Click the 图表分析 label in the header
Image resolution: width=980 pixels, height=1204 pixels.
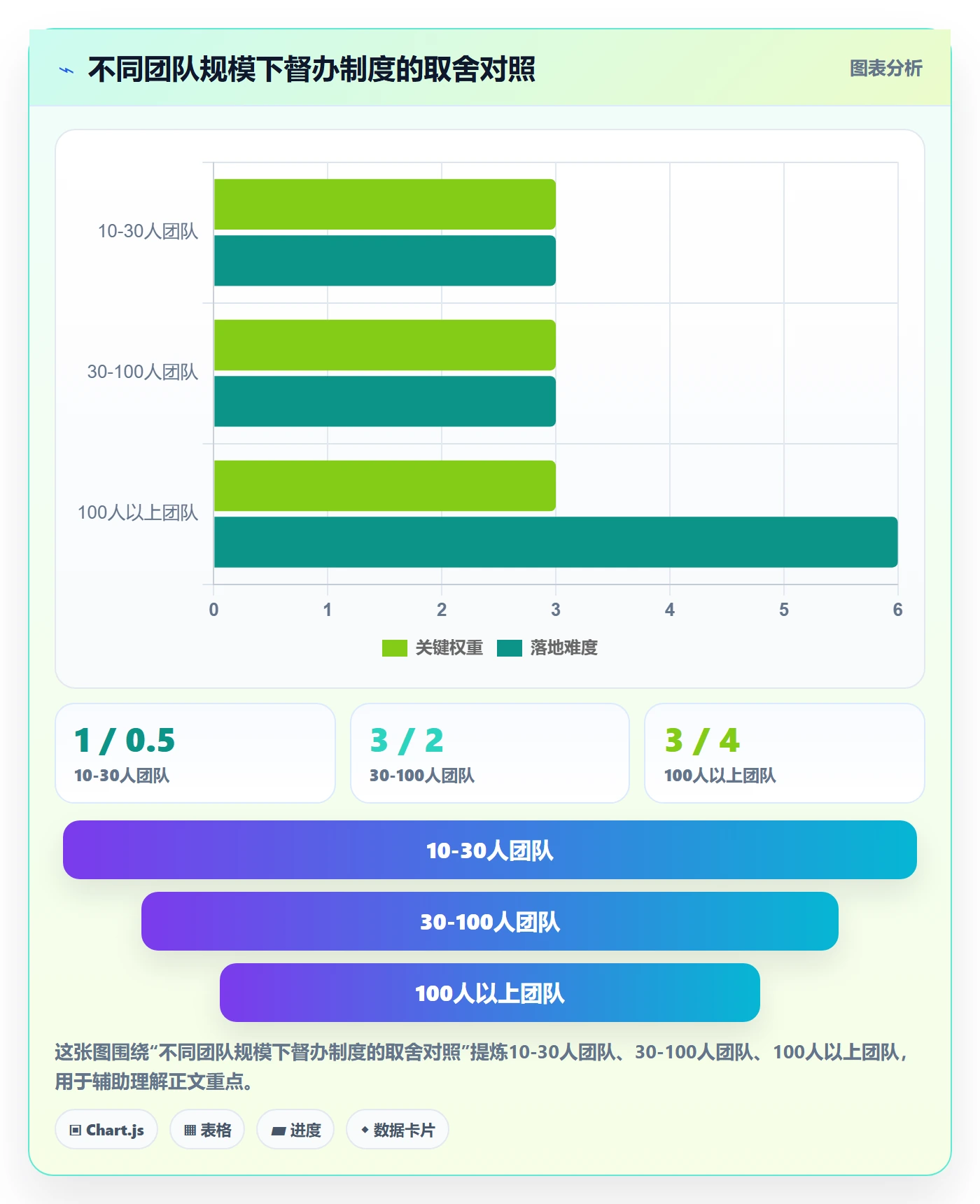[x=885, y=69]
